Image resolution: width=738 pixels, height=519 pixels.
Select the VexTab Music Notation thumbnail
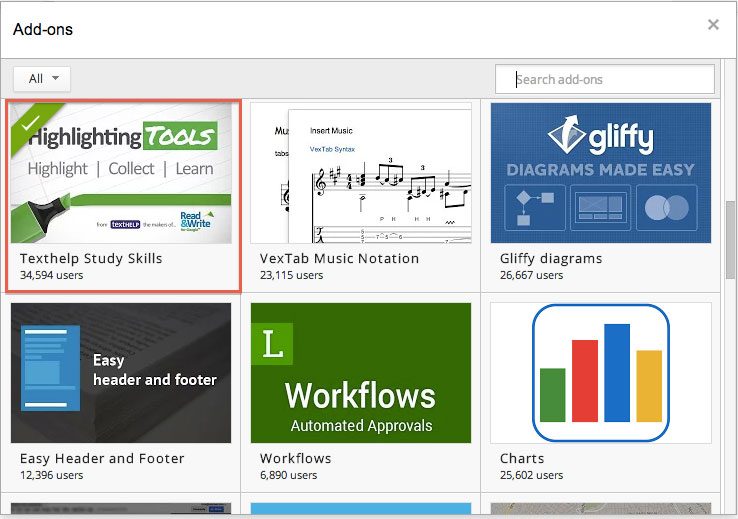pyautogui.click(x=360, y=172)
